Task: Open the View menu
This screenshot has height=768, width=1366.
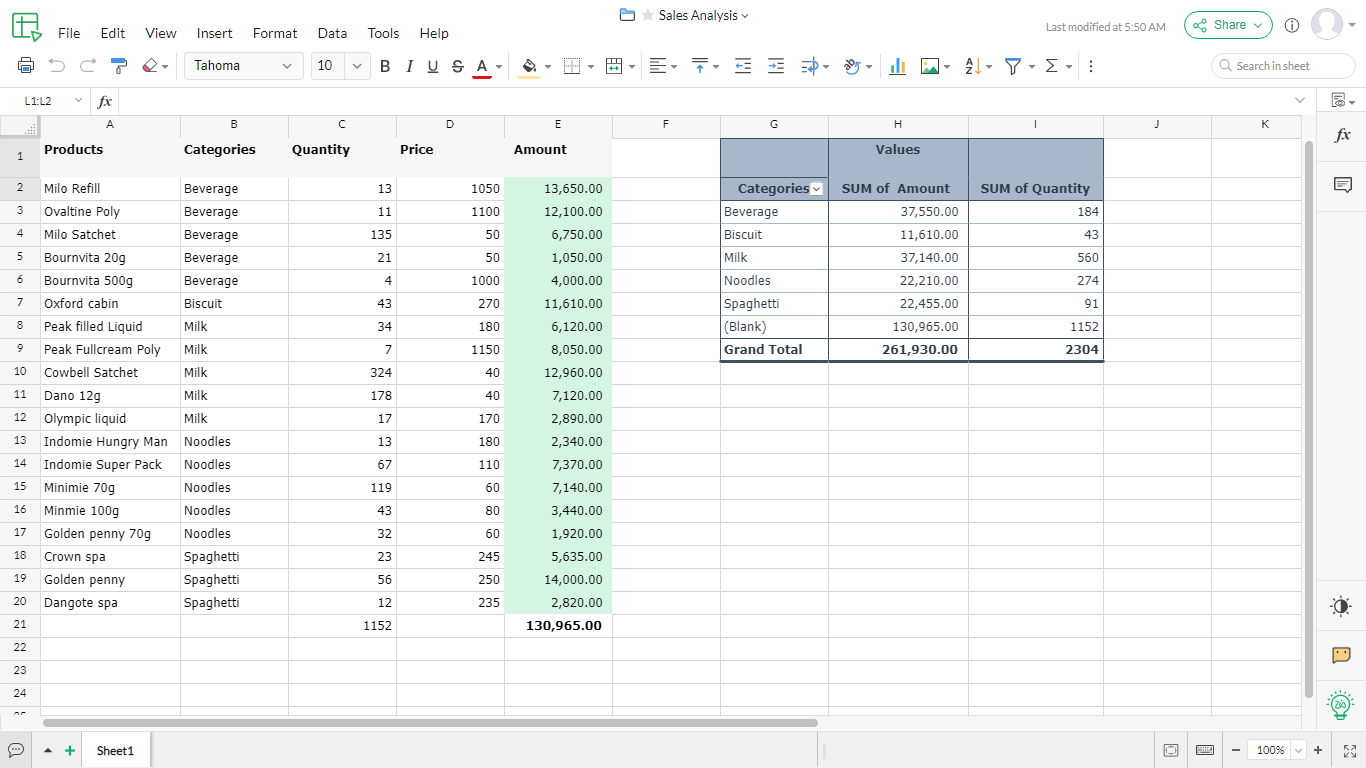Action: [161, 33]
